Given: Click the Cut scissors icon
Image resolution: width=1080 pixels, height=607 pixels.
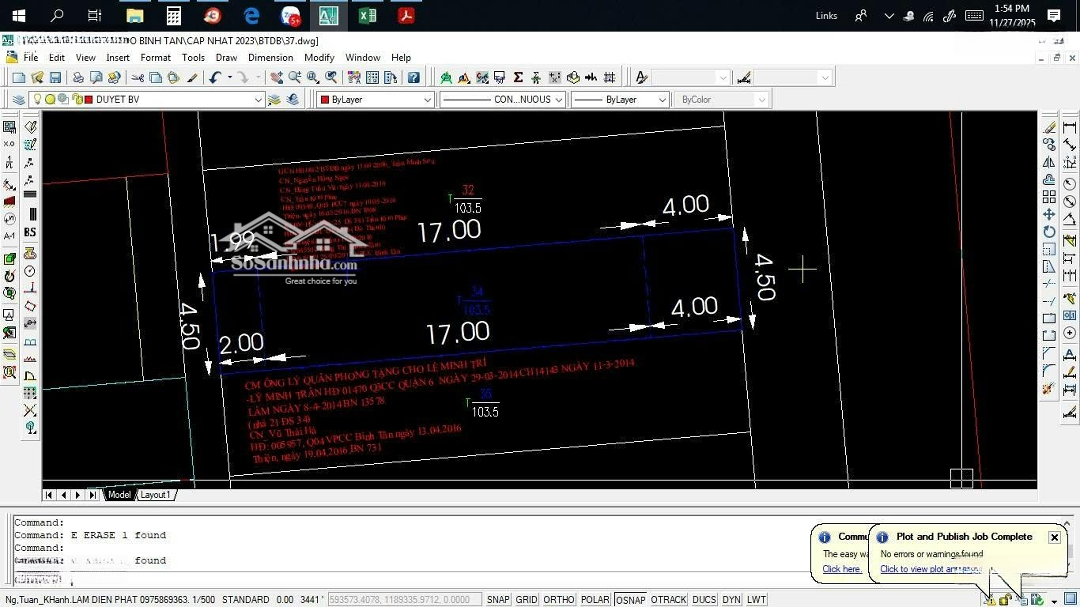Looking at the screenshot, I should (138, 78).
